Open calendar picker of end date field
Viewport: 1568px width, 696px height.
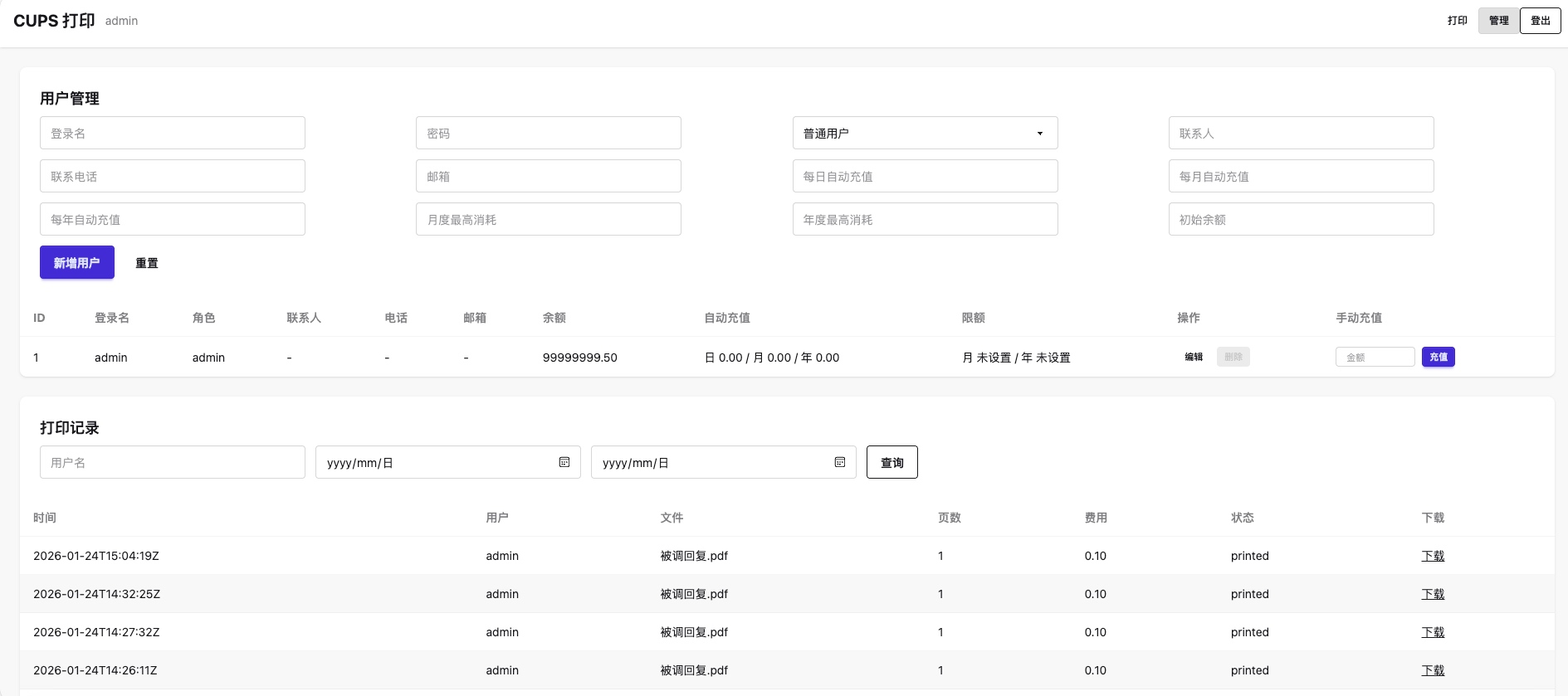(x=840, y=462)
